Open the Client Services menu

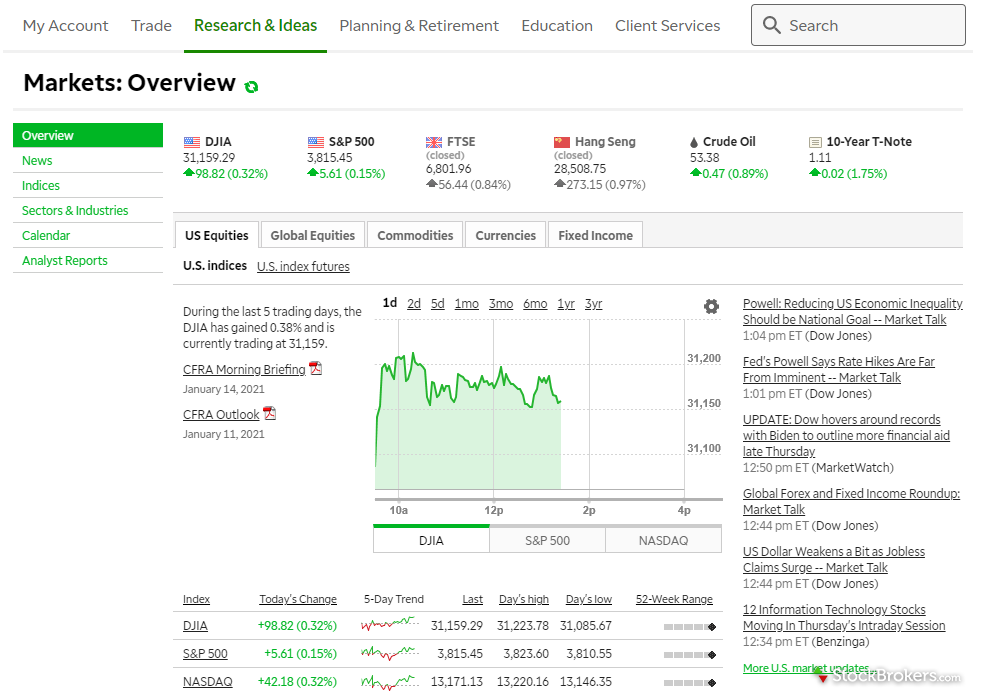pyautogui.click(x=668, y=26)
